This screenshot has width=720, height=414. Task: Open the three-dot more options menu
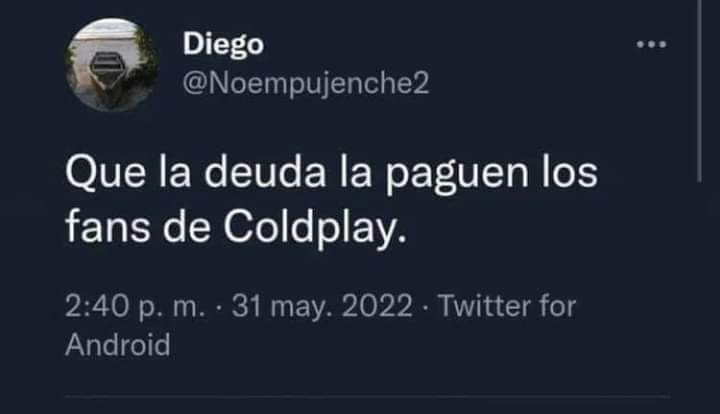point(651,45)
